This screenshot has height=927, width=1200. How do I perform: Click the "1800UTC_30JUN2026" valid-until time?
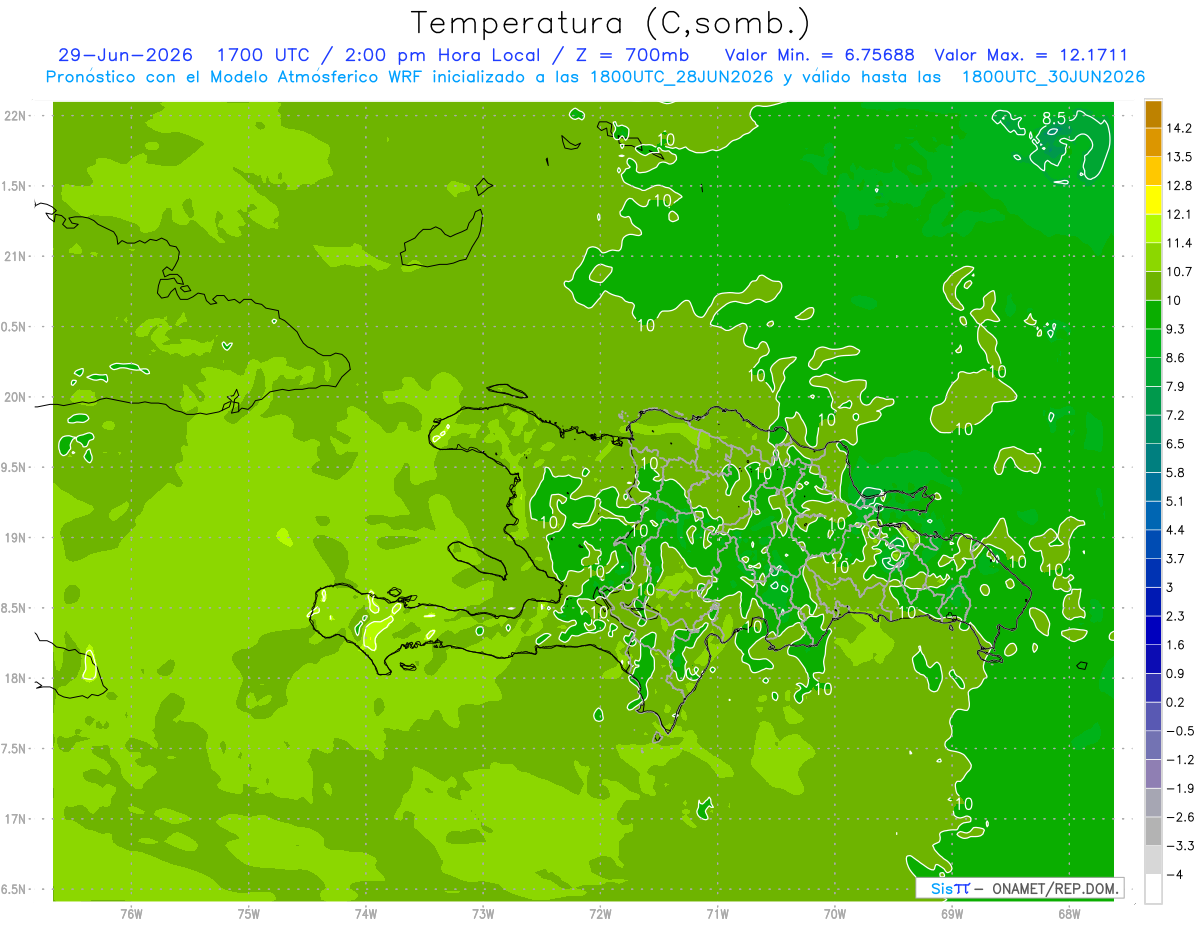pyautogui.click(x=1053, y=77)
